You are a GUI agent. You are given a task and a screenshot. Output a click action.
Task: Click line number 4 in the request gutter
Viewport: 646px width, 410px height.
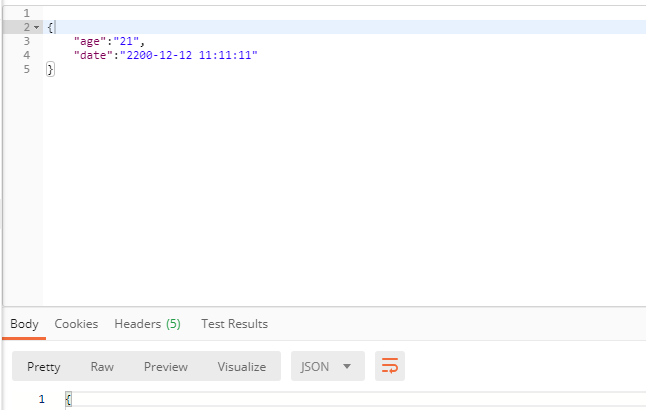(x=25, y=55)
